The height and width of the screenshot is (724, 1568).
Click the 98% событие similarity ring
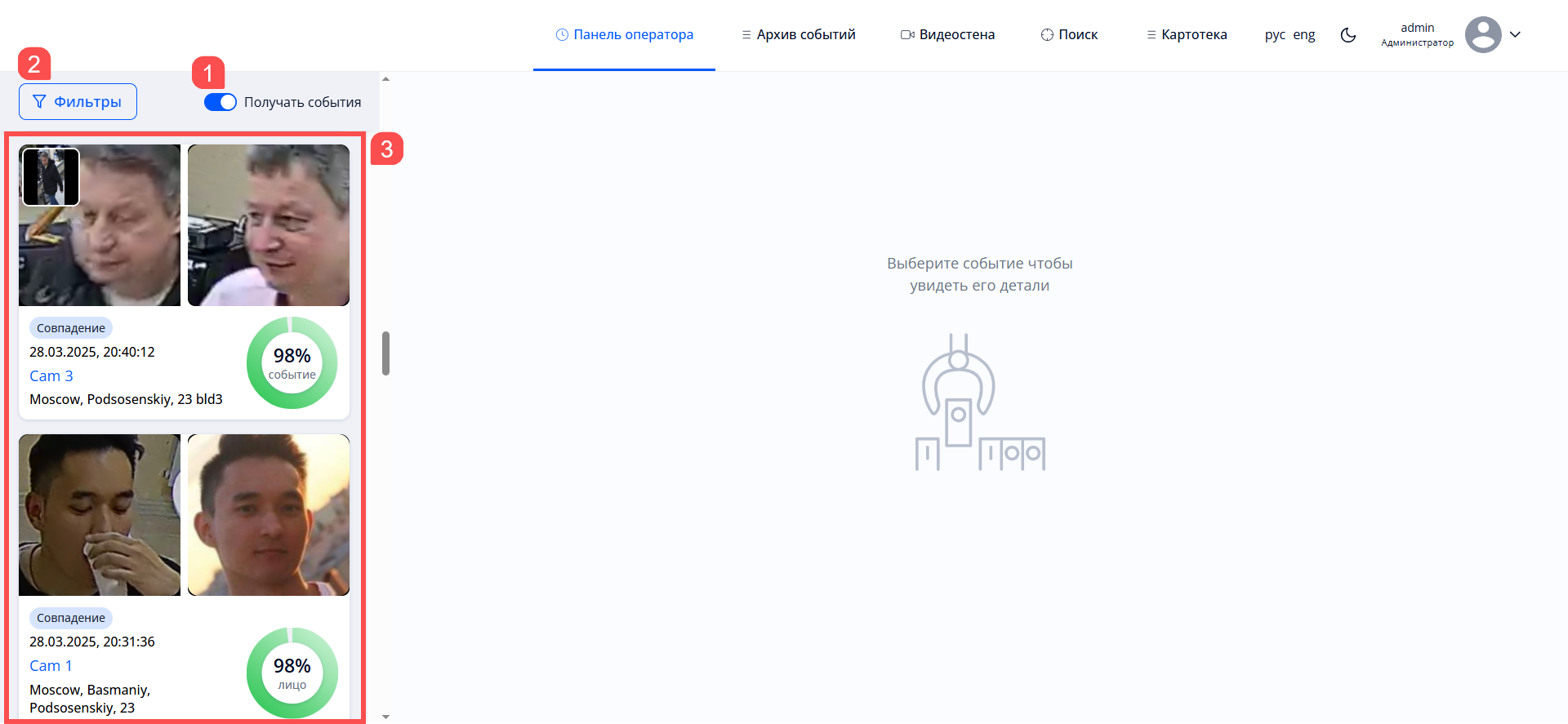(292, 362)
